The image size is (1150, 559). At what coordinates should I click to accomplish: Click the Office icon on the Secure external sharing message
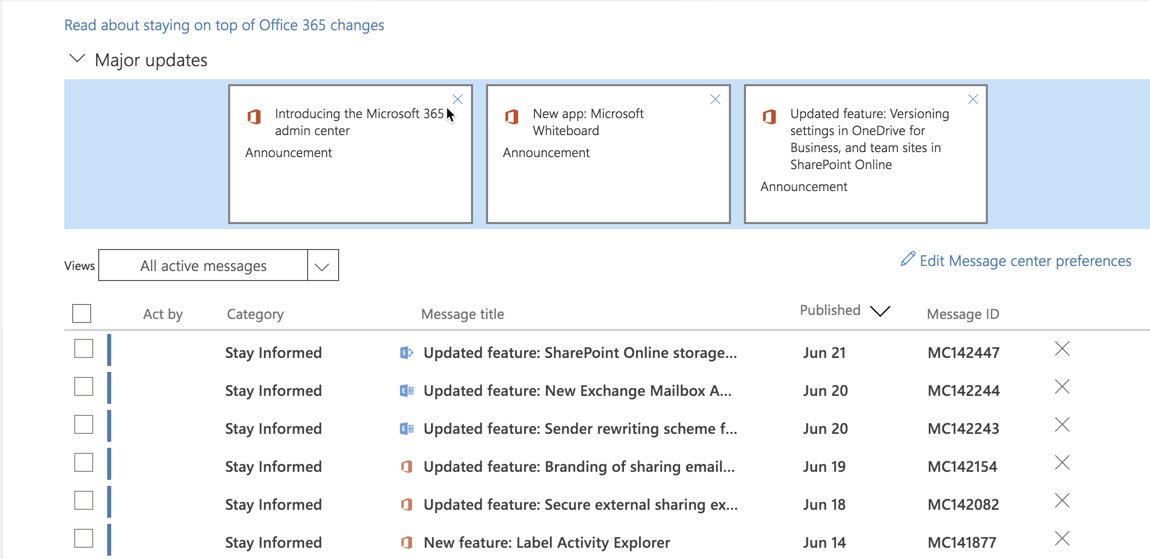(406, 505)
